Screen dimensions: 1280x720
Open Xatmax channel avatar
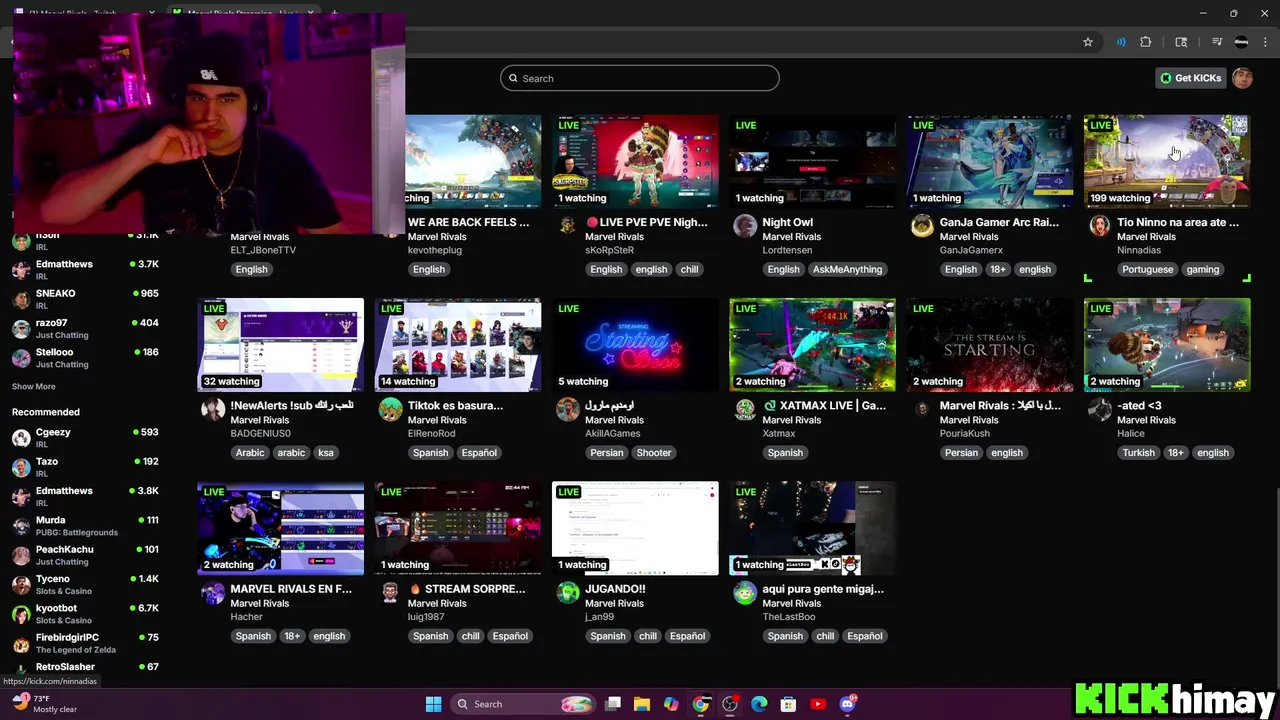pos(745,409)
